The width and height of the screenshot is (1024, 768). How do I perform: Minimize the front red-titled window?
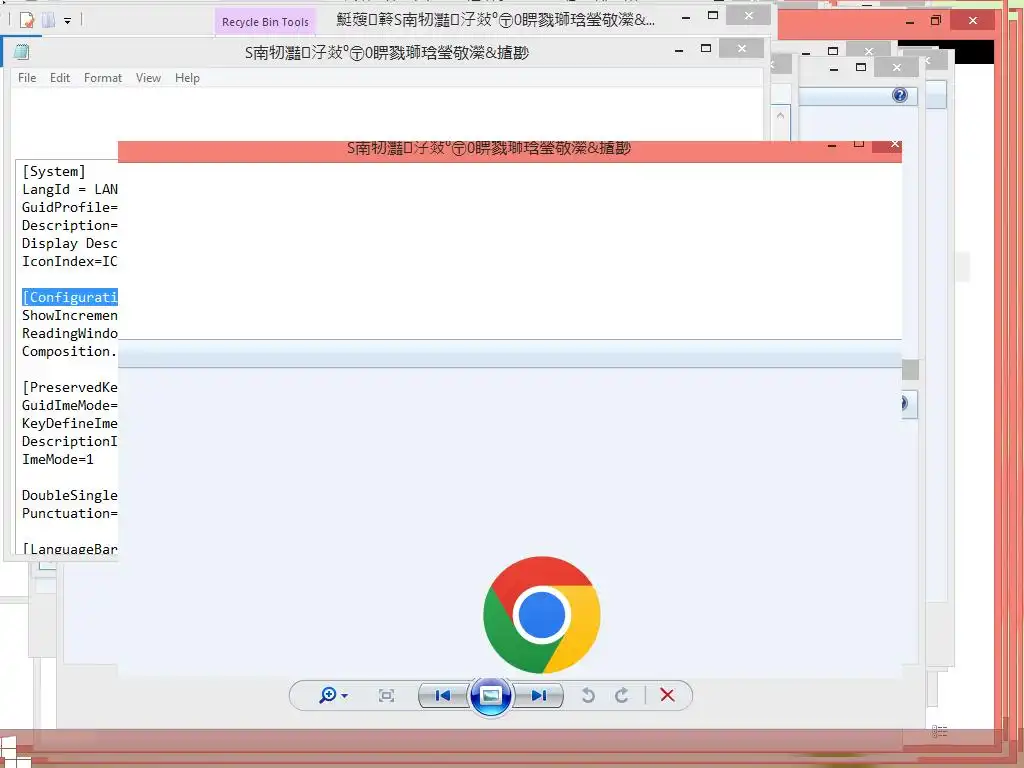point(832,146)
